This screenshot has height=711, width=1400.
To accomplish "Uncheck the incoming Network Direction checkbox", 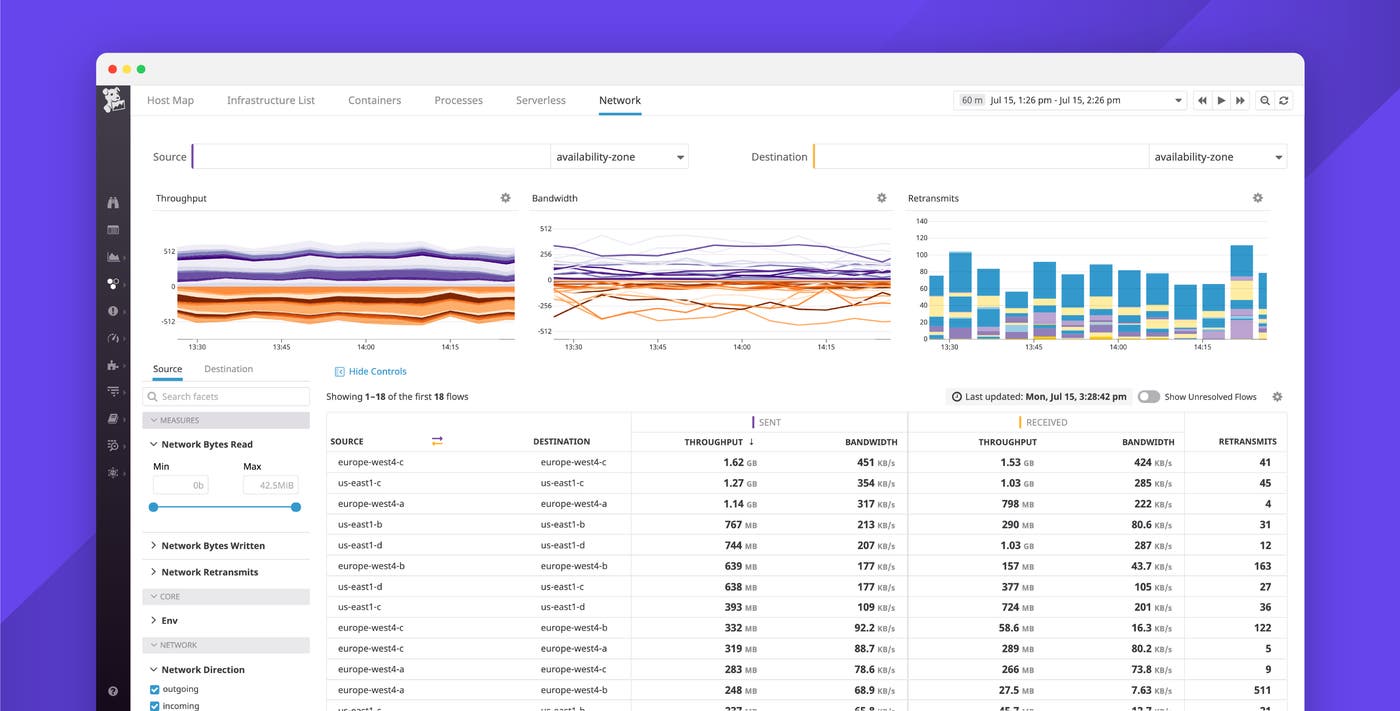I will coord(153,705).
